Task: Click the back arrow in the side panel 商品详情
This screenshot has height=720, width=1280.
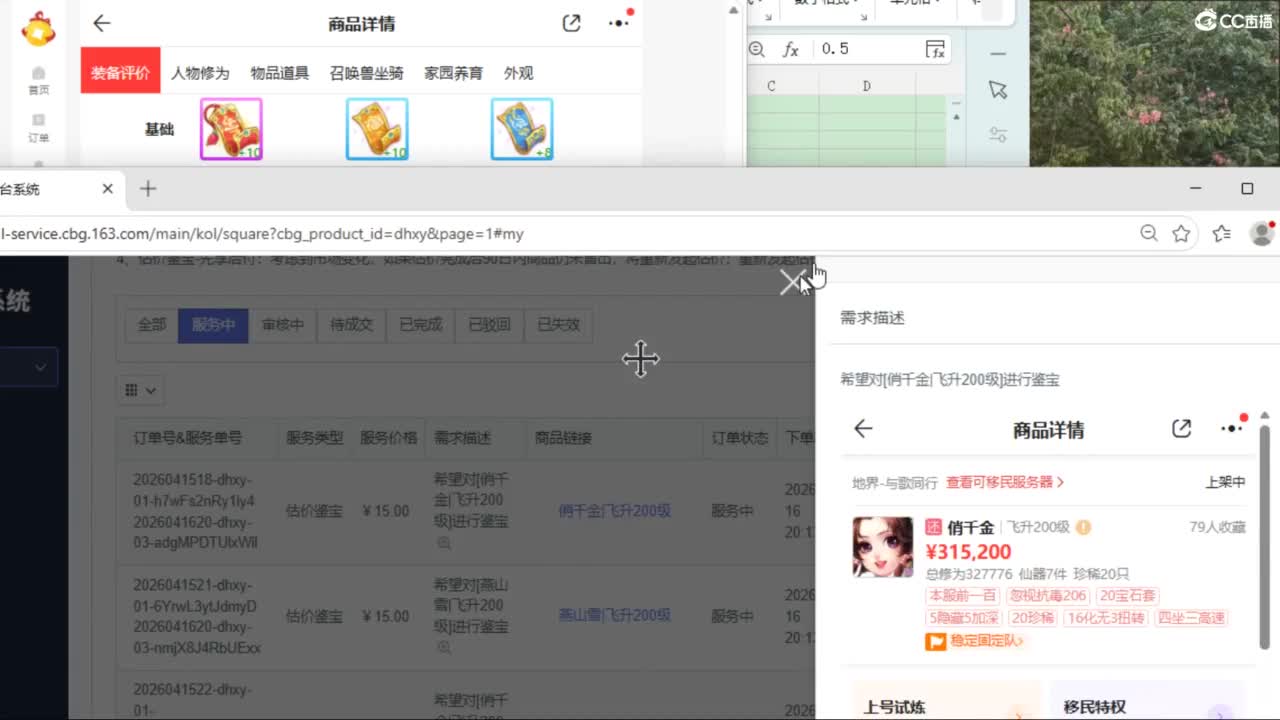Action: pos(863,429)
